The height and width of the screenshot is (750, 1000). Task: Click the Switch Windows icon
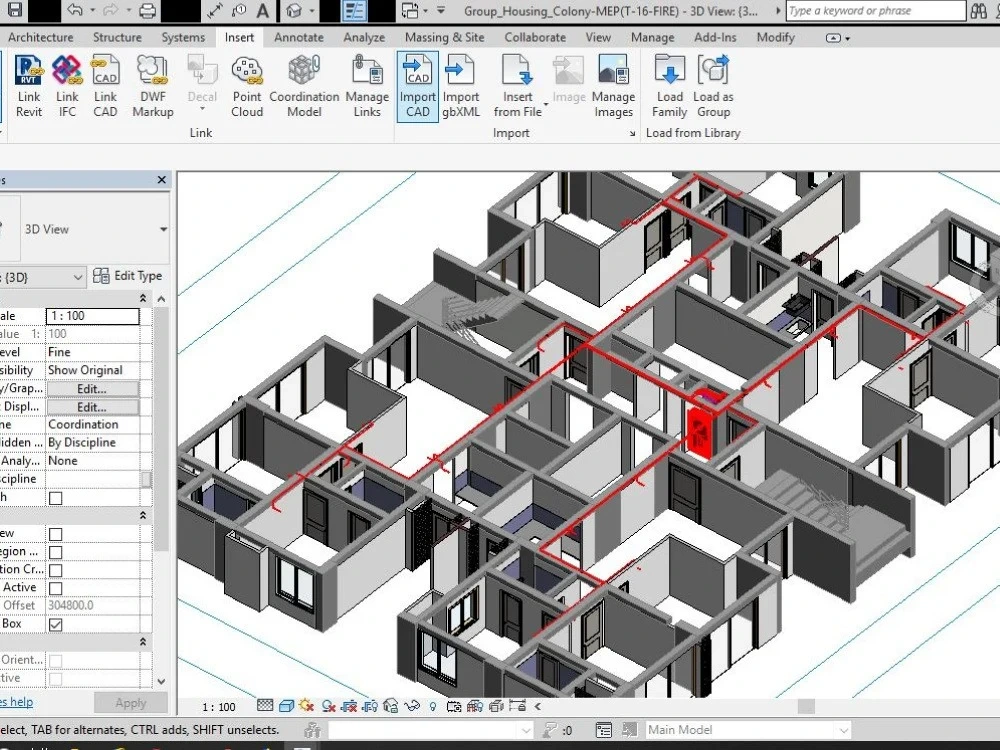(410, 11)
